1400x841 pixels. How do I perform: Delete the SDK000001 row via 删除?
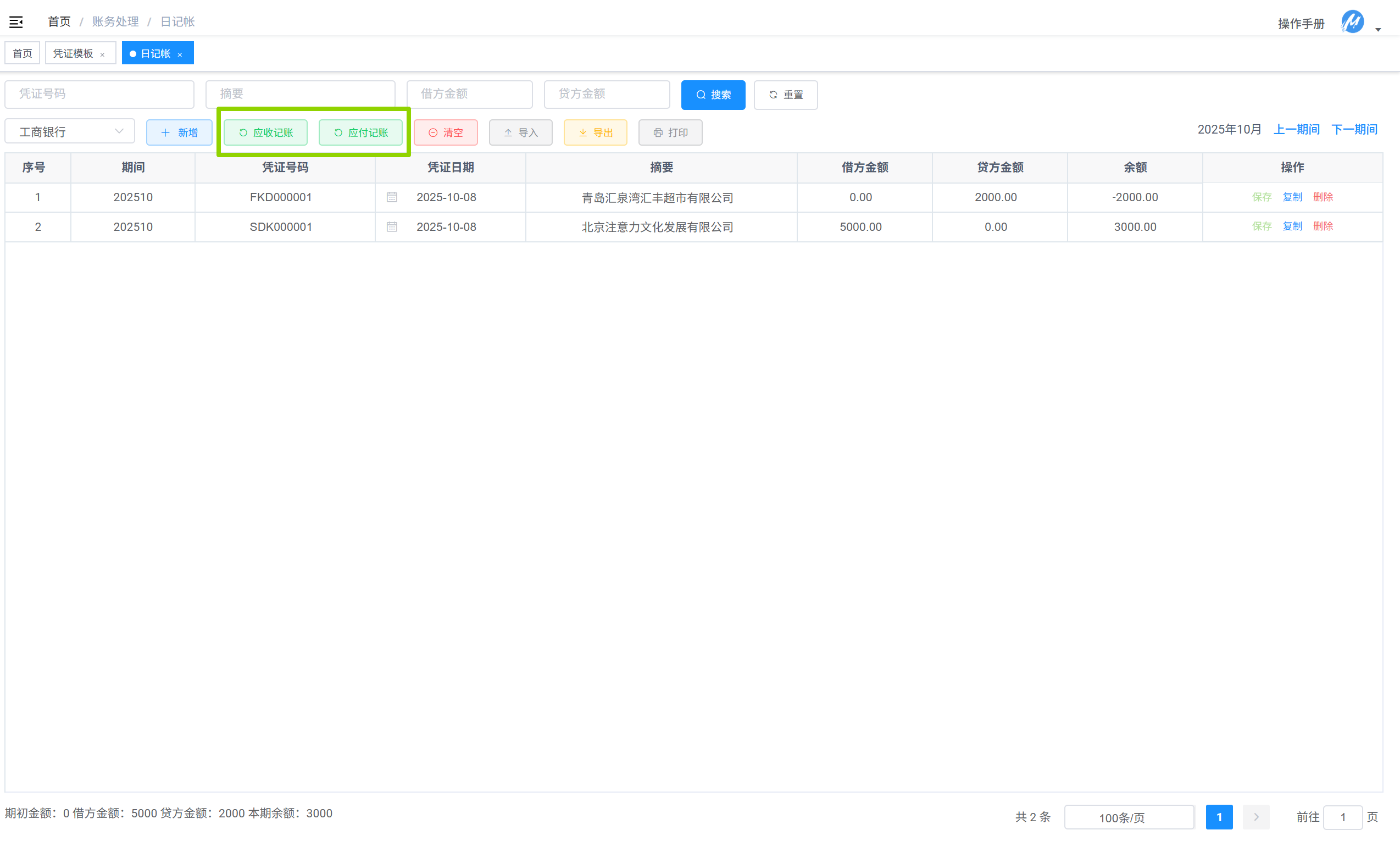coord(1323,226)
